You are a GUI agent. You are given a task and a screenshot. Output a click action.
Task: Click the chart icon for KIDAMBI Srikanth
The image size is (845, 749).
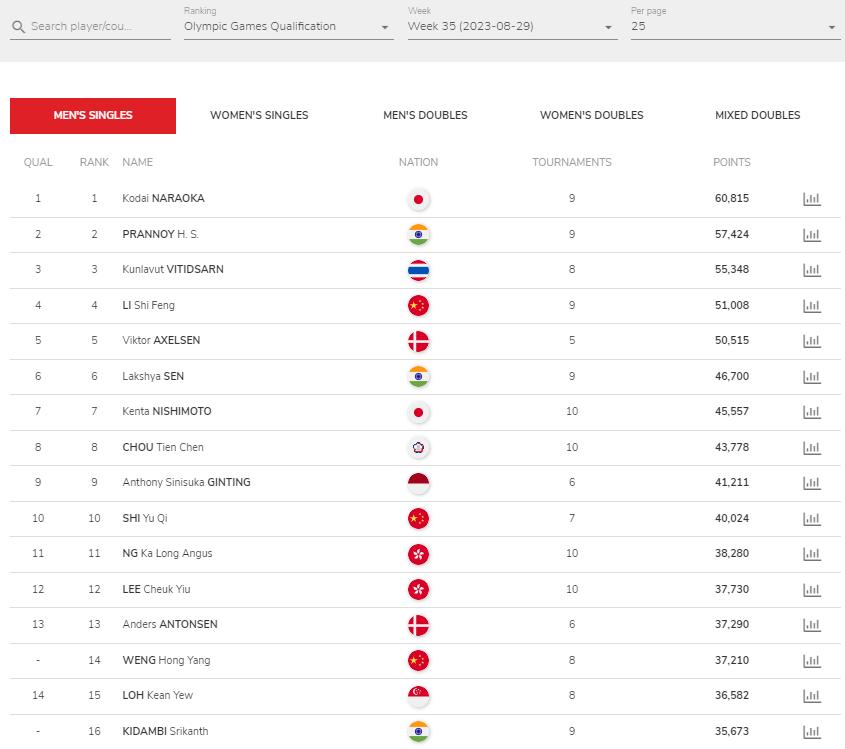click(x=812, y=732)
